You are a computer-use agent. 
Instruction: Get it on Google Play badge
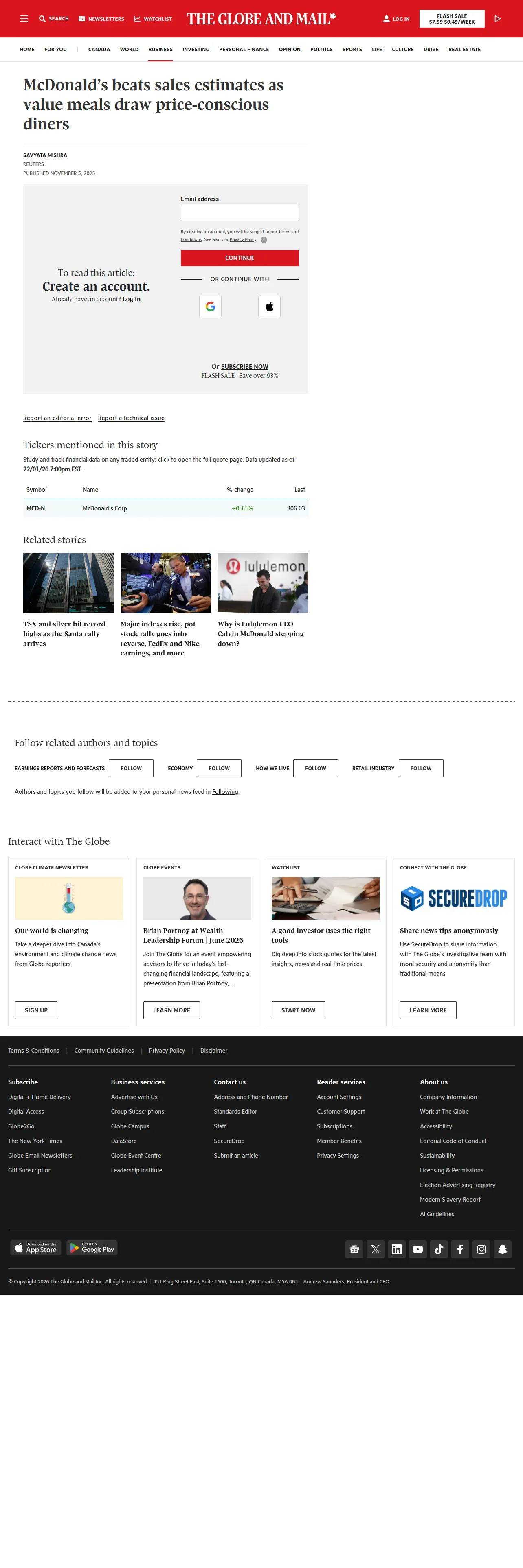coord(92,1248)
